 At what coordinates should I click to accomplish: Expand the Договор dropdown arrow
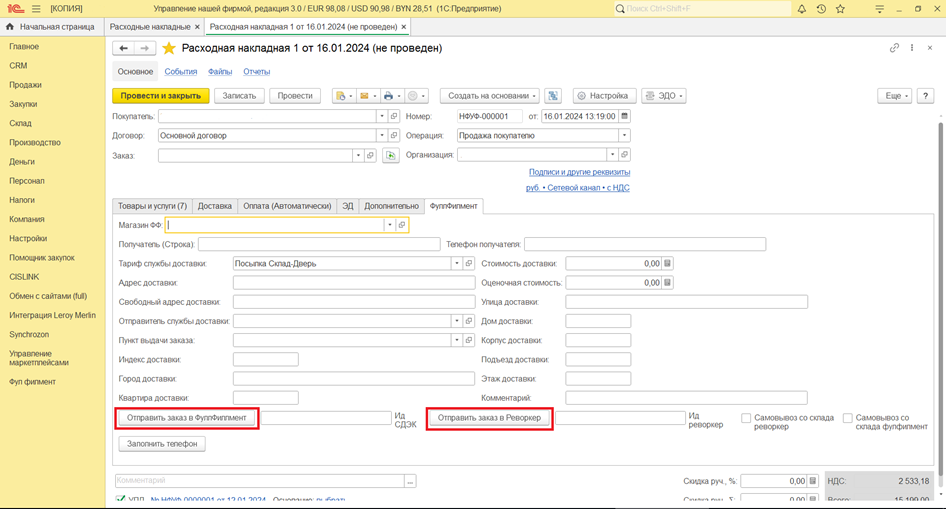tap(382, 136)
